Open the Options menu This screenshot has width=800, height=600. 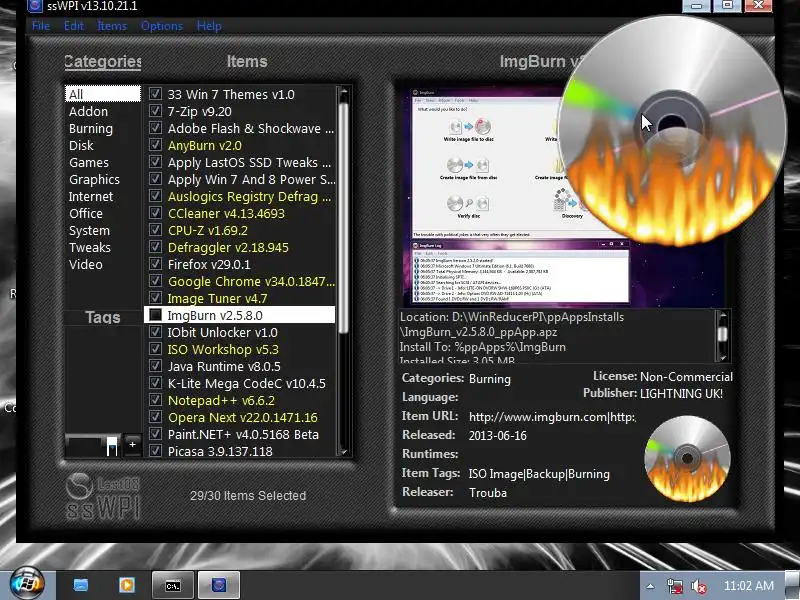tap(162, 26)
